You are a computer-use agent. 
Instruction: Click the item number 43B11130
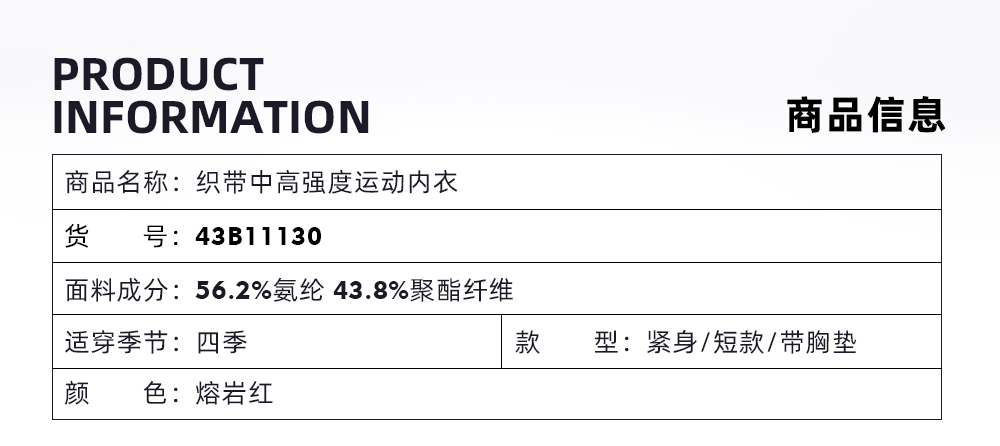[259, 237]
